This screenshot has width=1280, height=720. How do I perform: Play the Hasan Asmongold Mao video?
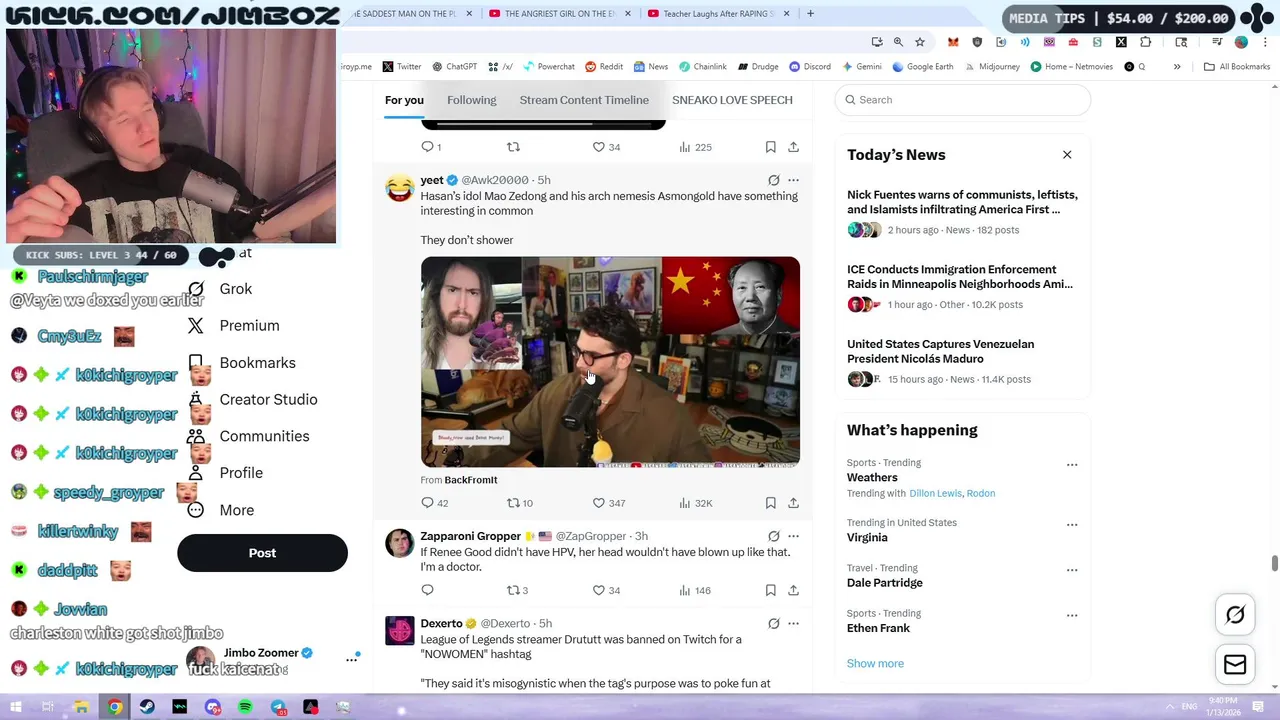(x=610, y=362)
